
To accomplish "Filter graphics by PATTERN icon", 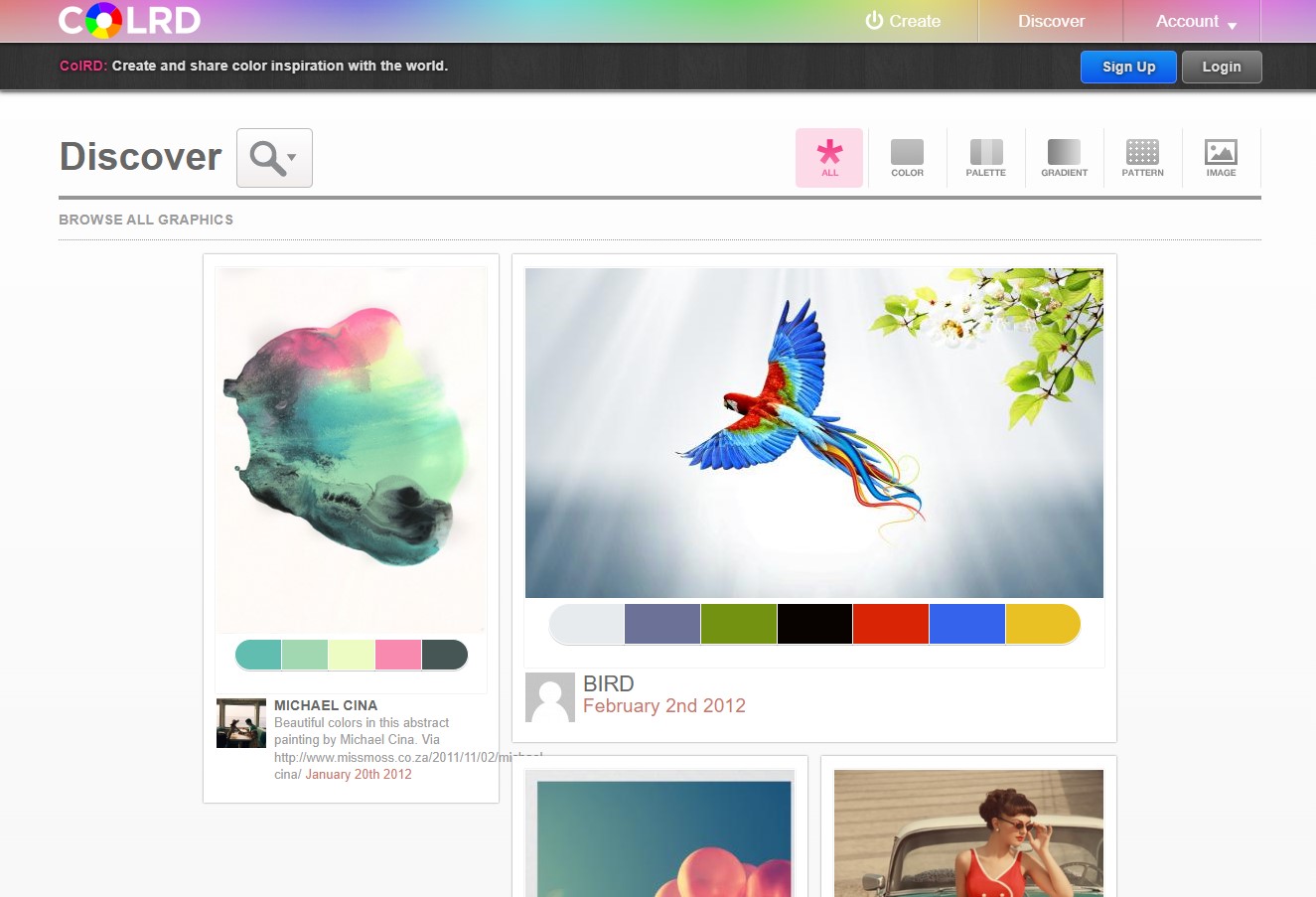I will click(x=1142, y=157).
